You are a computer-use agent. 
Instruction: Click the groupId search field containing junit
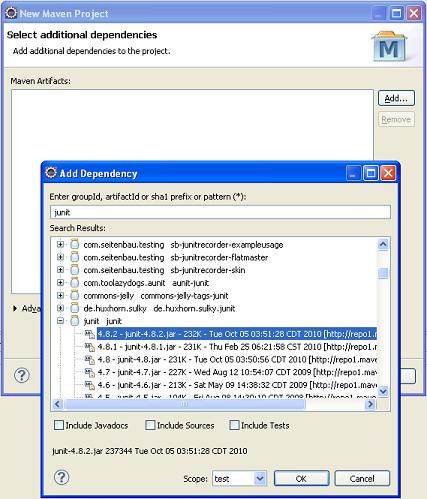click(220, 212)
